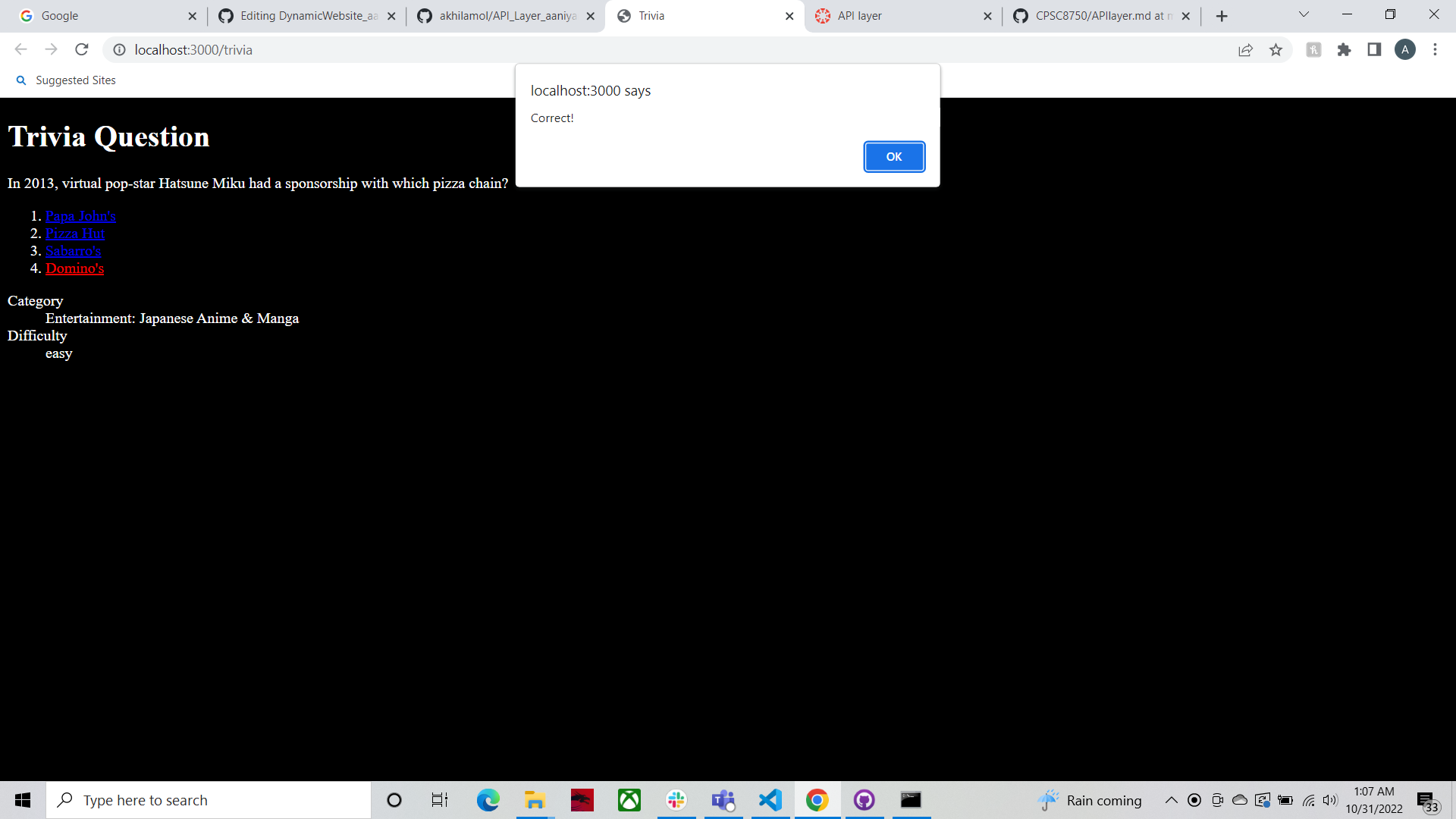Bookmark this page with the star icon

click(1276, 50)
